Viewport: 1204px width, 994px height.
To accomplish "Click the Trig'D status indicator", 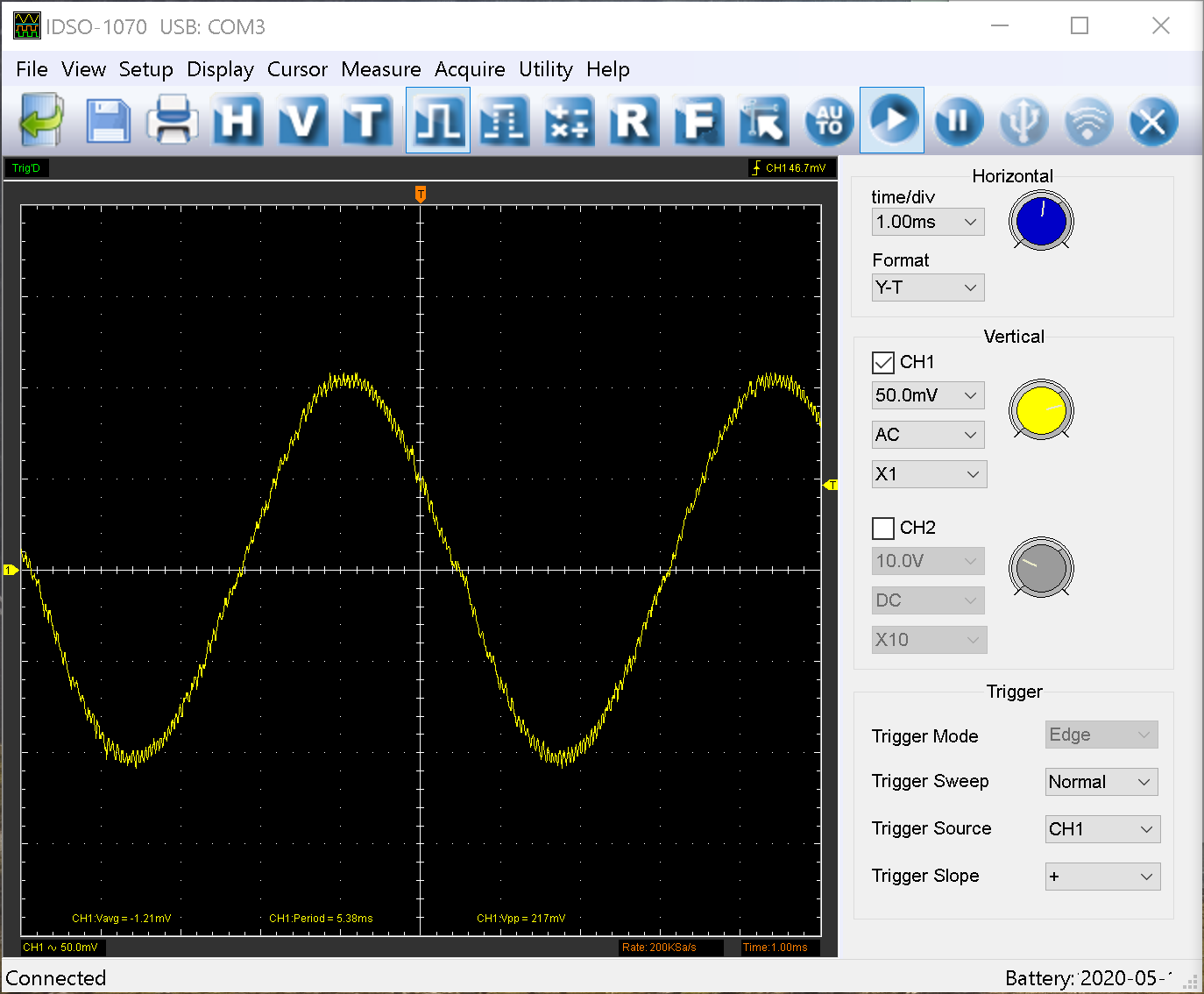I will (x=26, y=168).
